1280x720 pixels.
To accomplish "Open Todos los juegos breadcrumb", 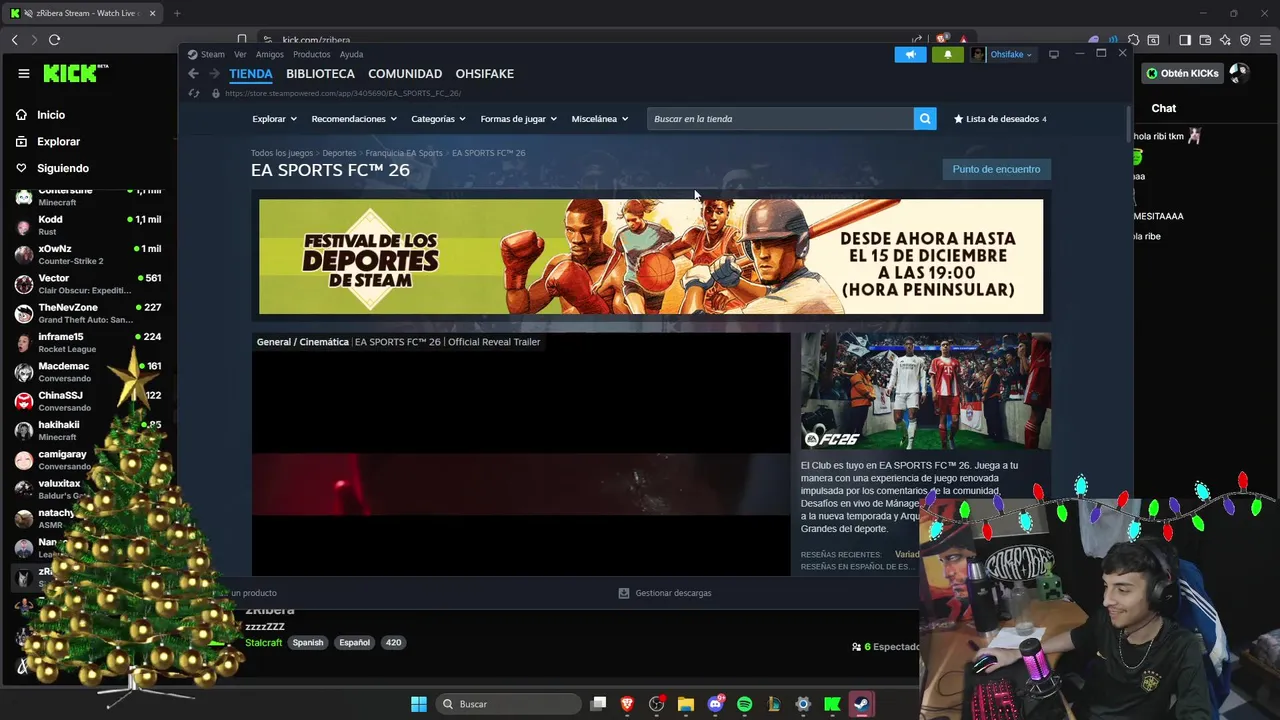I will [282, 153].
